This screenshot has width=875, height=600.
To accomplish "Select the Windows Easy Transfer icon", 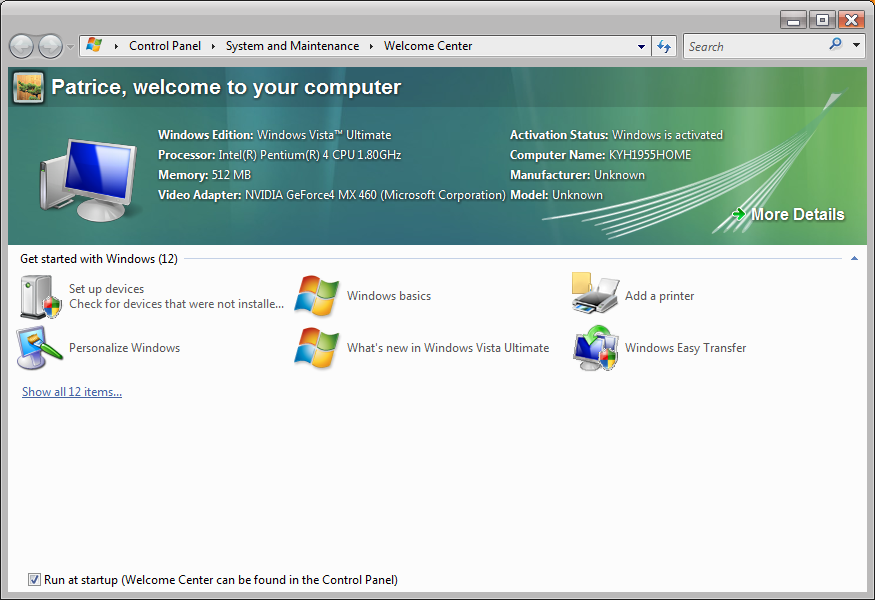I will pyautogui.click(x=595, y=348).
